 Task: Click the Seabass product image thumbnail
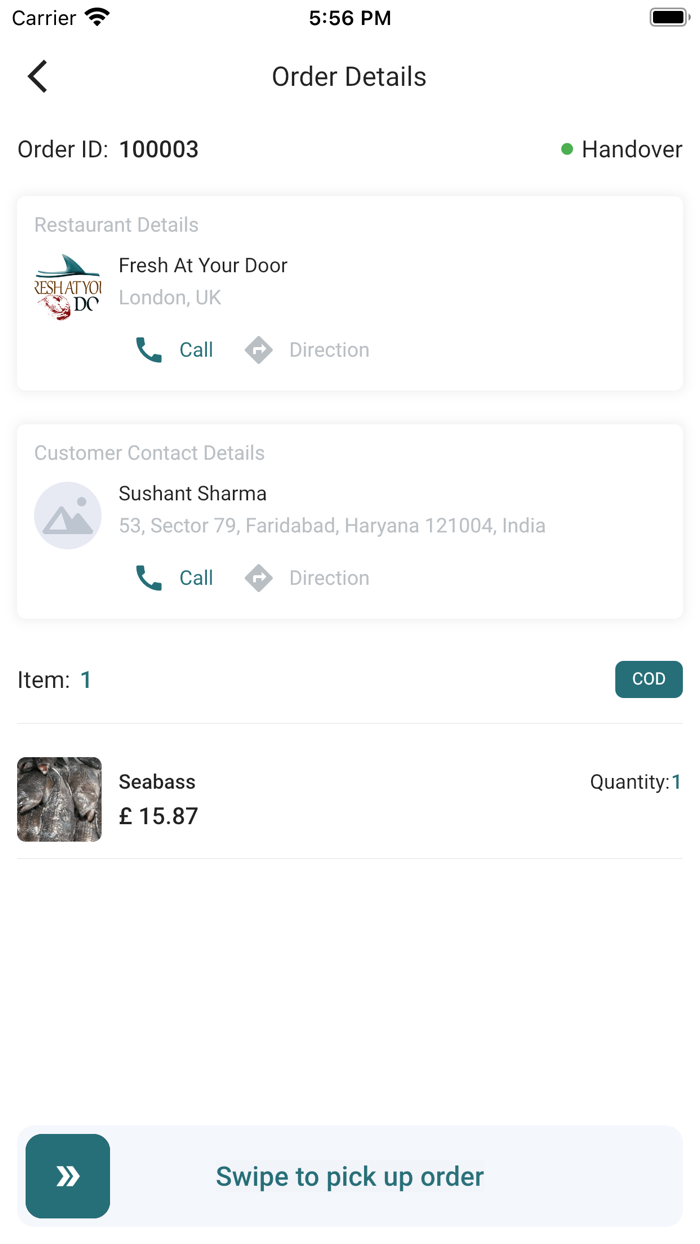pyautogui.click(x=59, y=799)
